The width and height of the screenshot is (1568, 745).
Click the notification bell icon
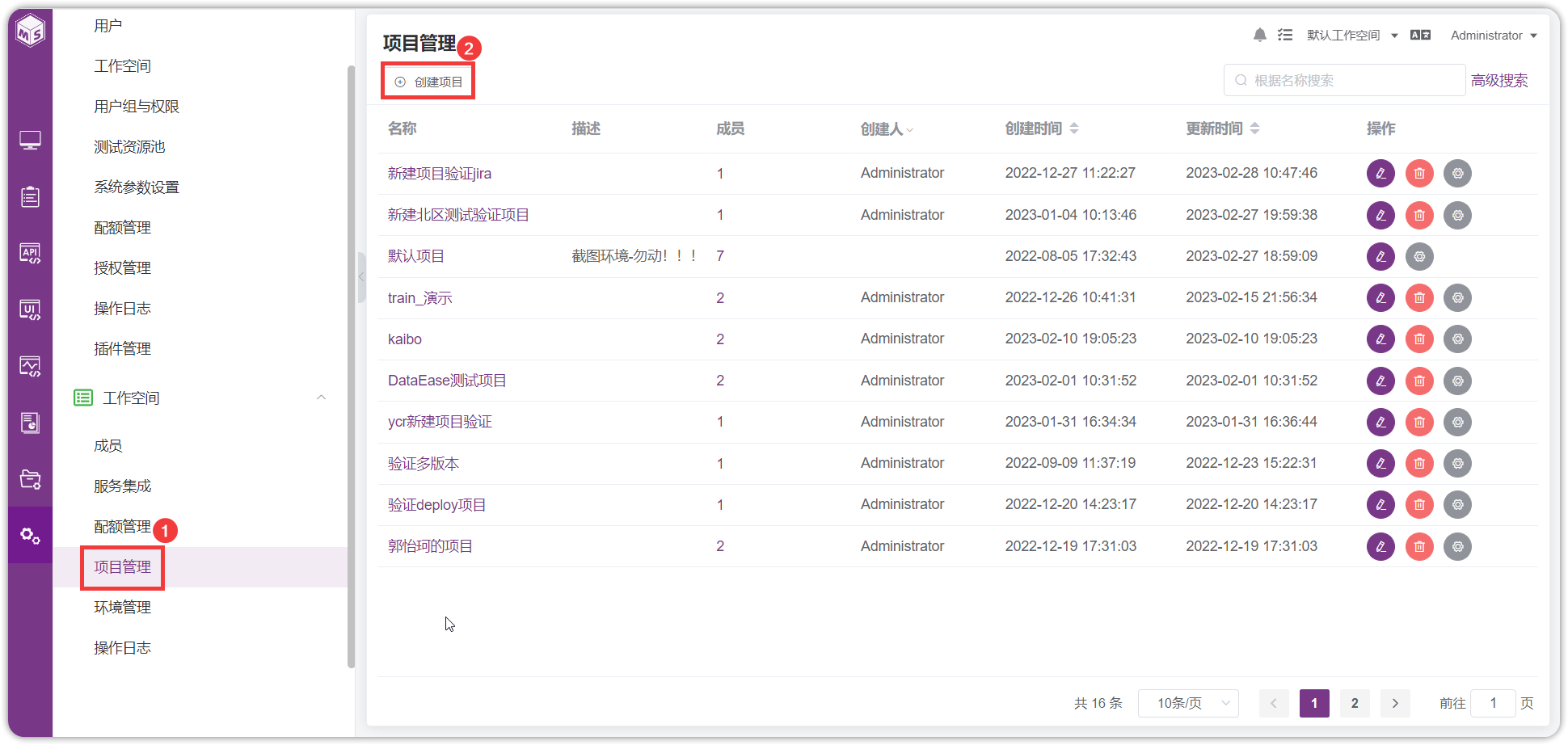[x=1259, y=35]
